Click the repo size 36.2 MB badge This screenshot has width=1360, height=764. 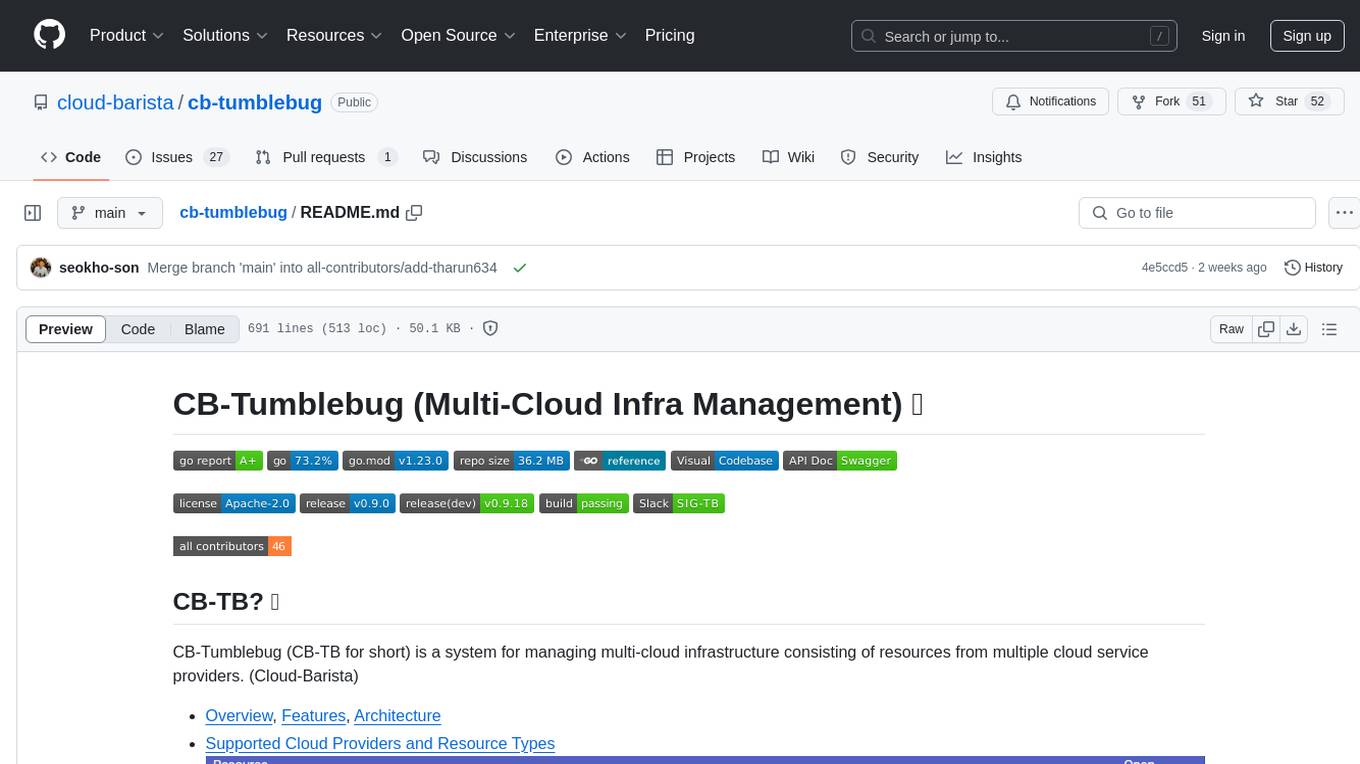pos(511,461)
